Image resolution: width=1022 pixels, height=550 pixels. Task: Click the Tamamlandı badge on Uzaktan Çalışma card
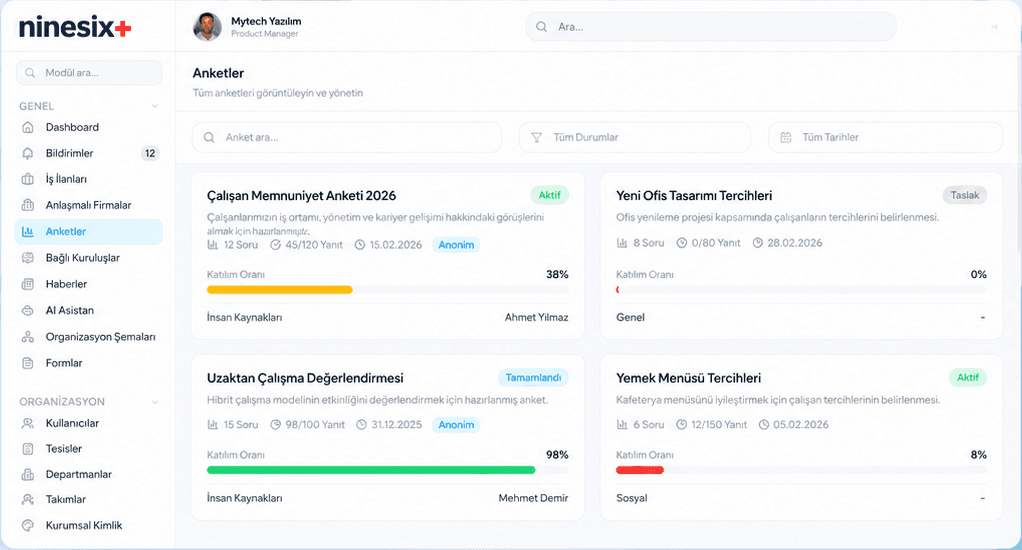pos(533,377)
